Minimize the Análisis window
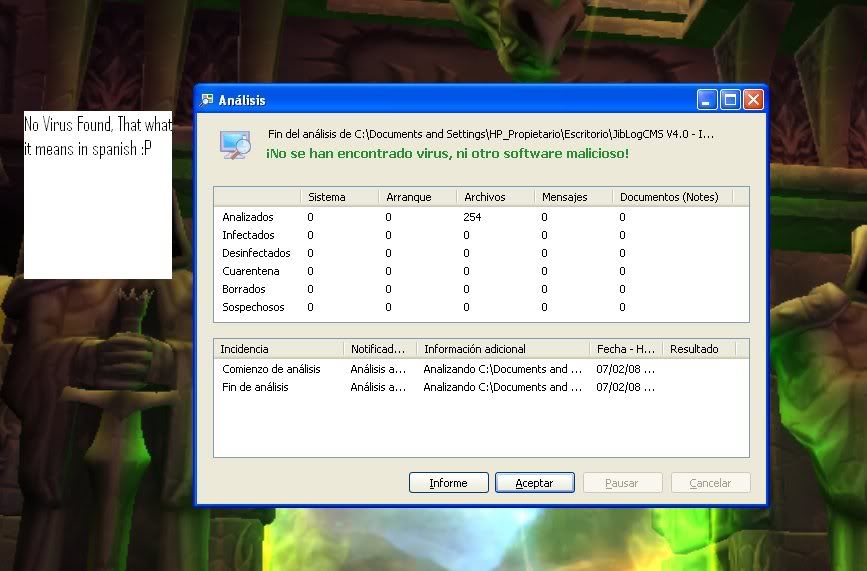The width and height of the screenshot is (867, 571). pos(708,99)
